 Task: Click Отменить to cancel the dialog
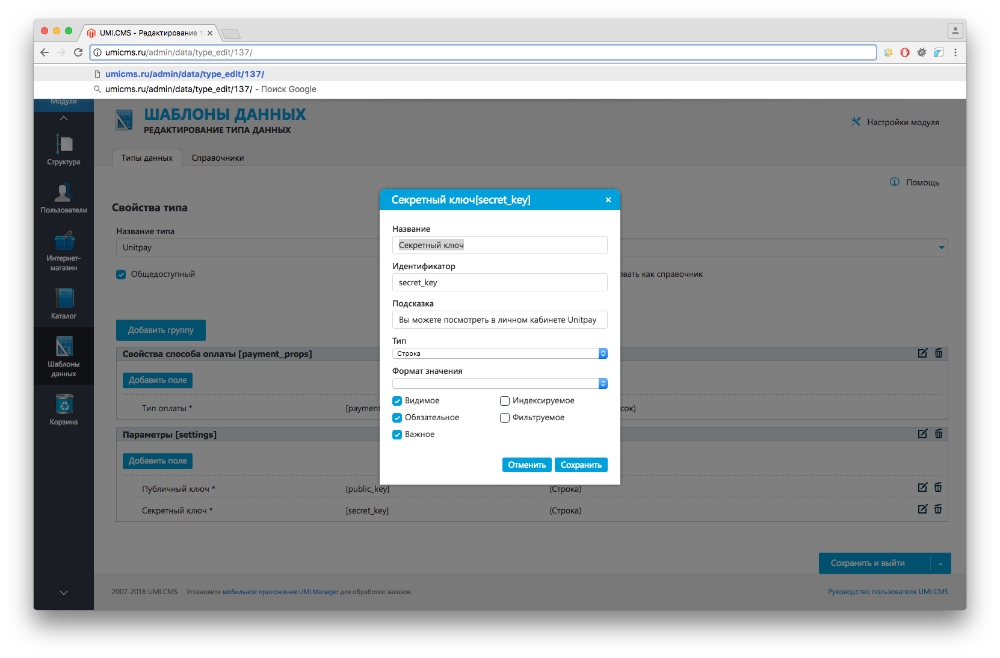[x=526, y=465]
